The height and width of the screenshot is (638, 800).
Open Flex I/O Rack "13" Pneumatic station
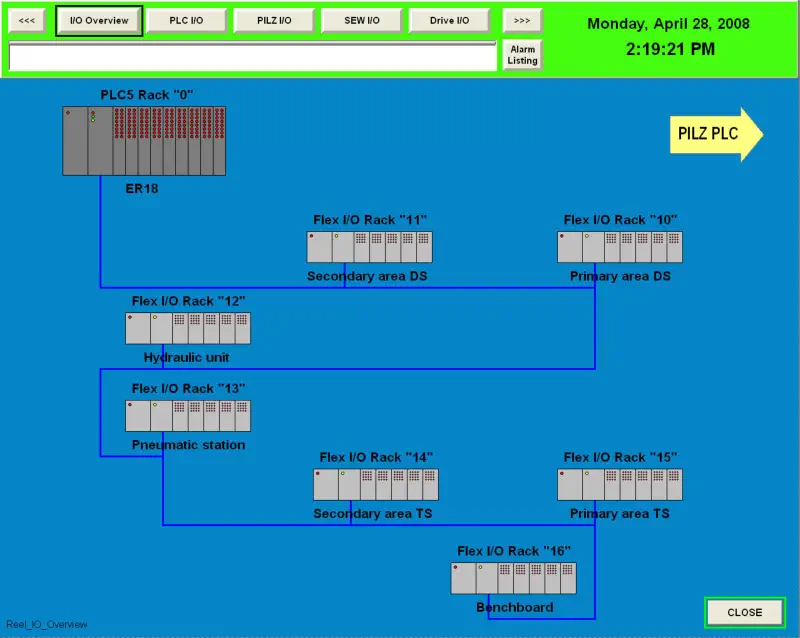(188, 415)
